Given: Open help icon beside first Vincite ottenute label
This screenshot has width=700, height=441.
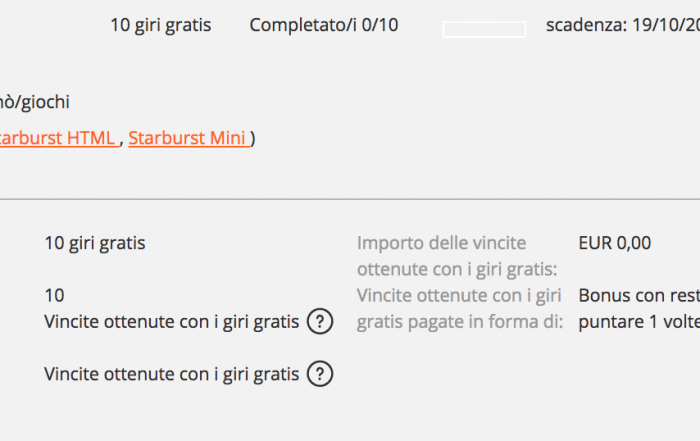Looking at the screenshot, I should [x=320, y=321].
